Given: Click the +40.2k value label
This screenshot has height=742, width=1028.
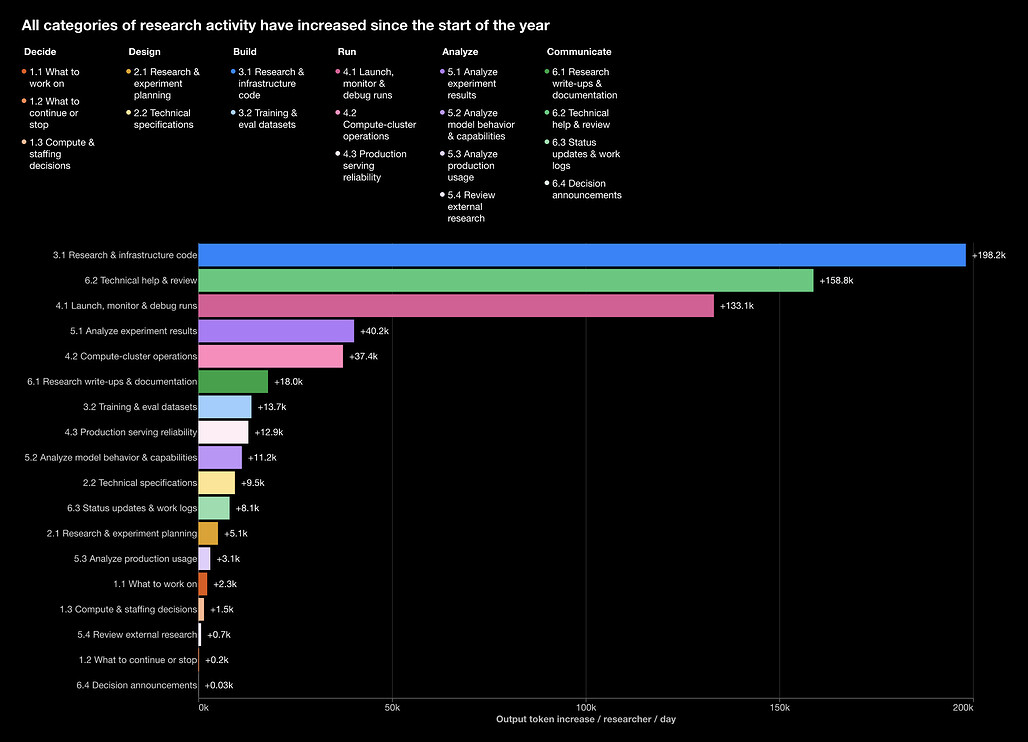Looking at the screenshot, I should (x=374, y=331).
